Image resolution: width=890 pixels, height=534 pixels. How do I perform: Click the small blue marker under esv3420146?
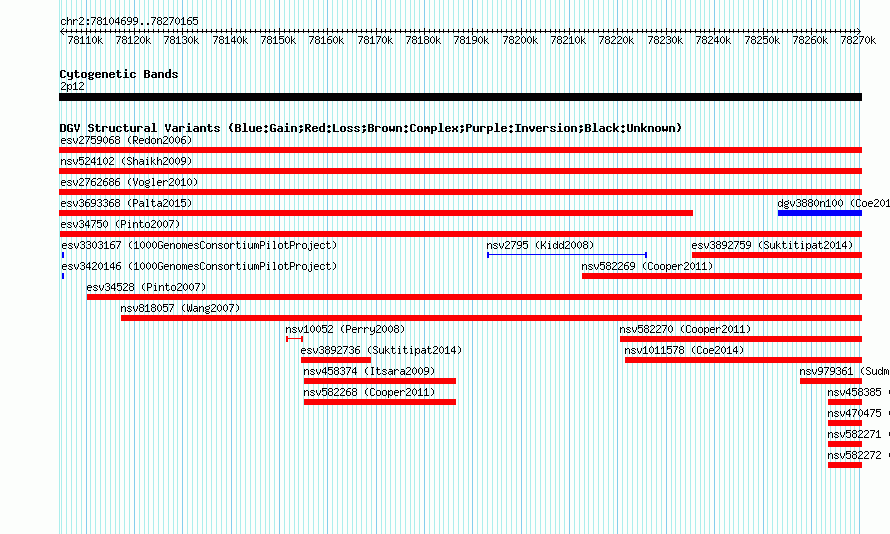tap(63, 276)
